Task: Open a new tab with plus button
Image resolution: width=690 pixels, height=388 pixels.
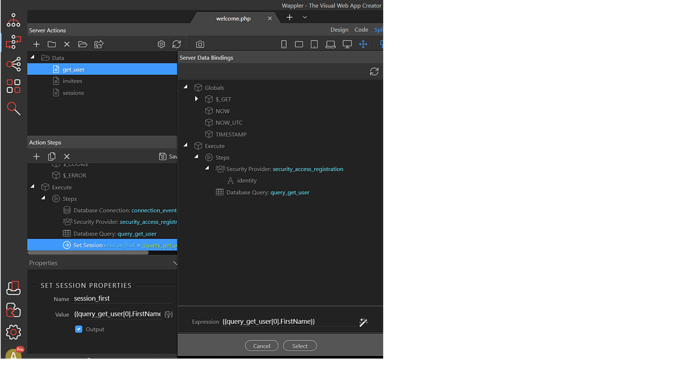Action: [x=290, y=18]
